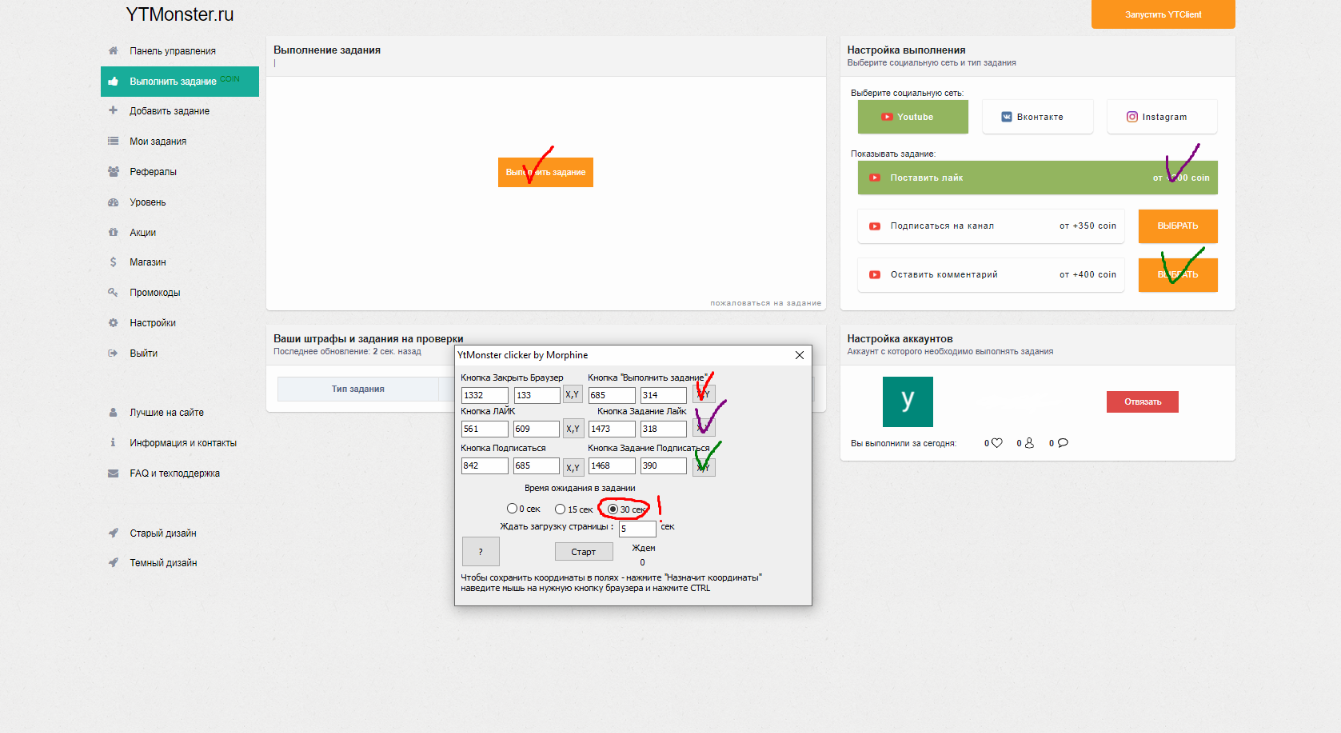Click the field containing 133
Viewport: 1341px width, 733px height.
coord(537,395)
